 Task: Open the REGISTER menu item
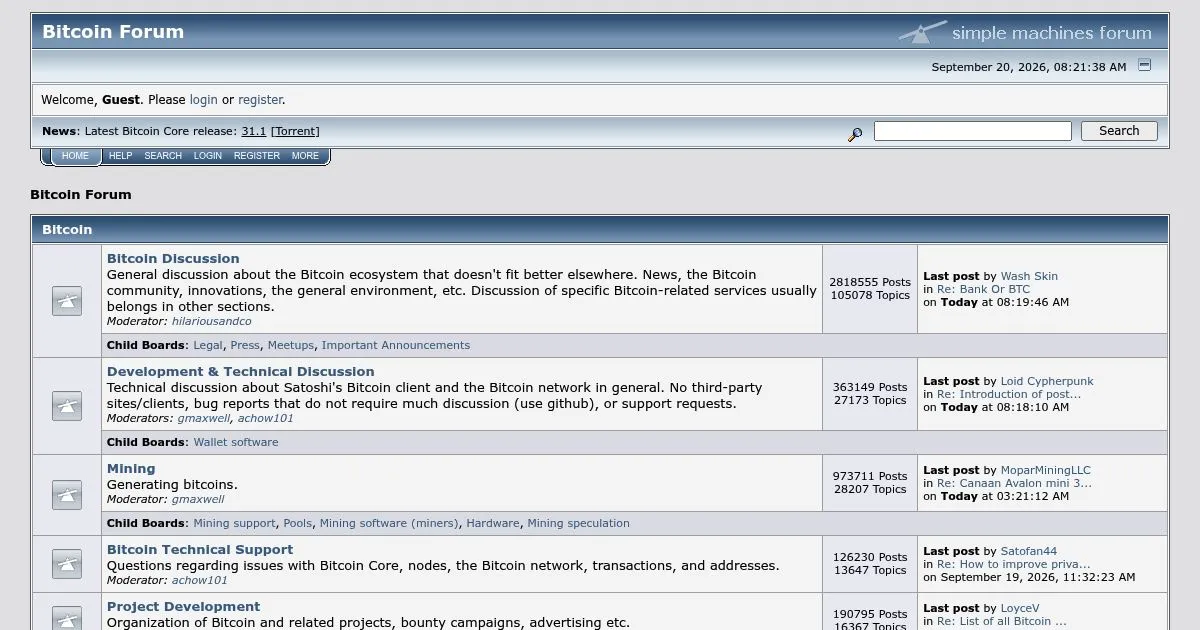click(x=257, y=156)
